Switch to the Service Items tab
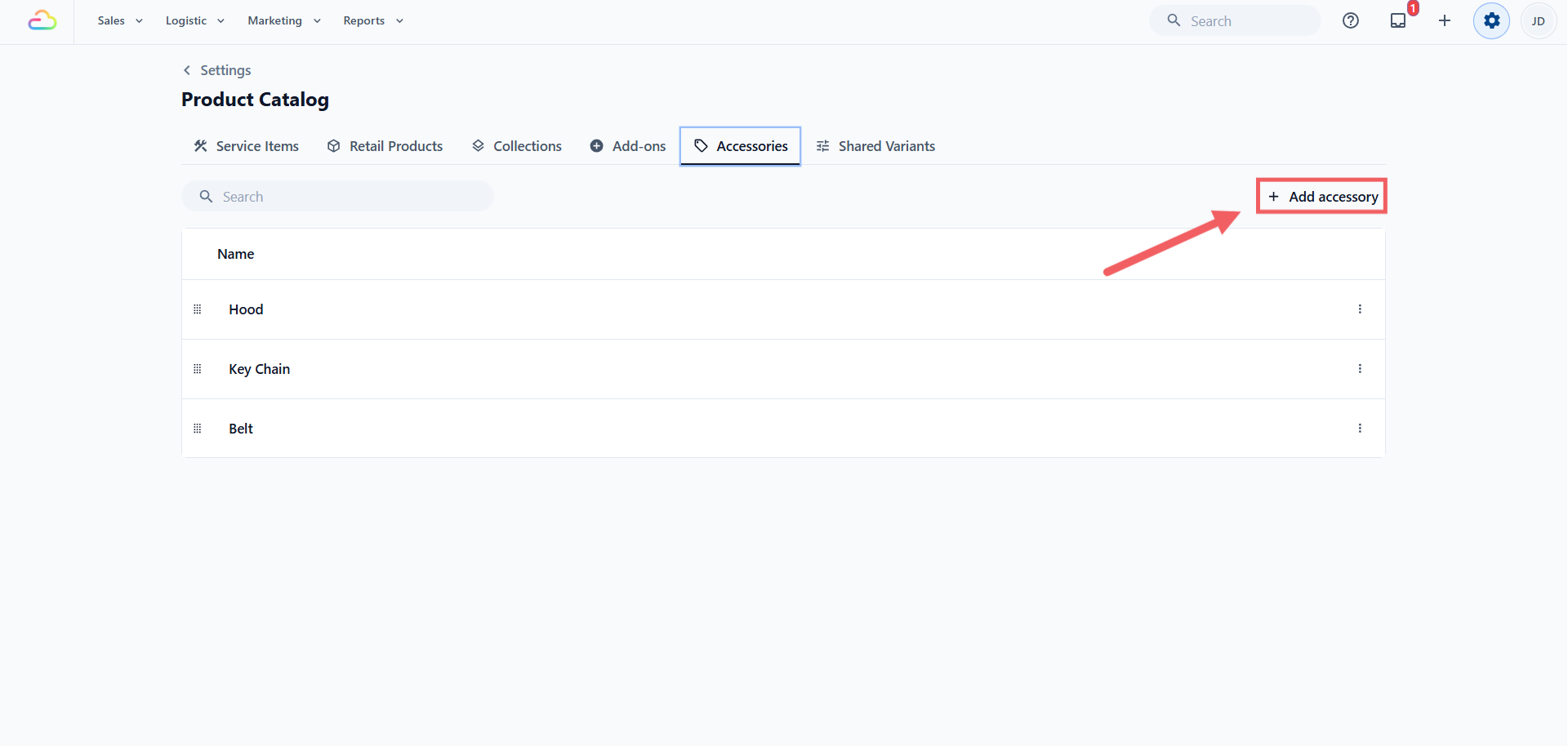The height and width of the screenshot is (747, 1568). [x=246, y=146]
